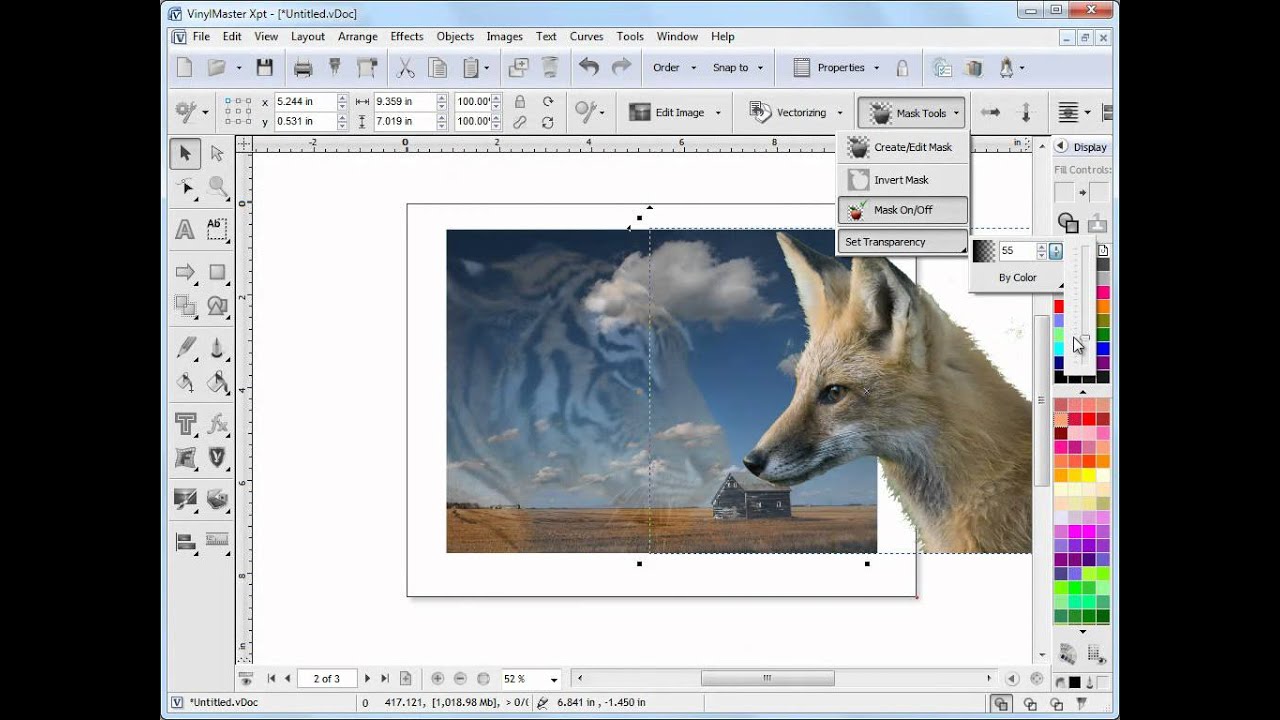Click the flip vertical arrows icon
This screenshot has width=1280, height=720.
(1025, 112)
